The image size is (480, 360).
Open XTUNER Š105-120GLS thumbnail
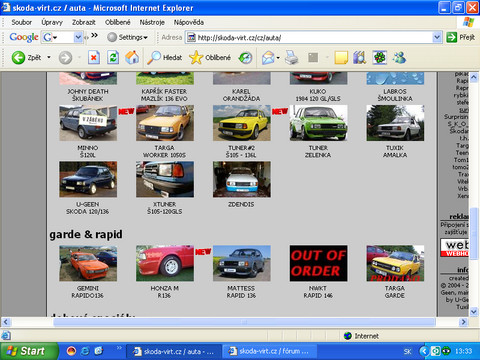pos(165,179)
